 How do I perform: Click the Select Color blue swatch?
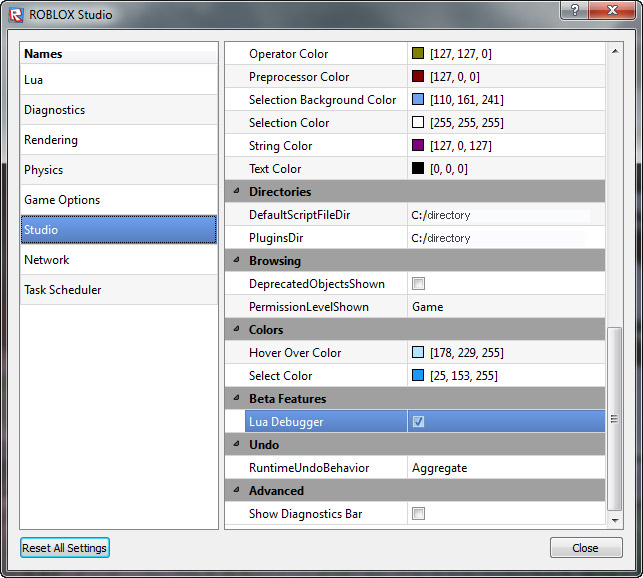[418, 375]
